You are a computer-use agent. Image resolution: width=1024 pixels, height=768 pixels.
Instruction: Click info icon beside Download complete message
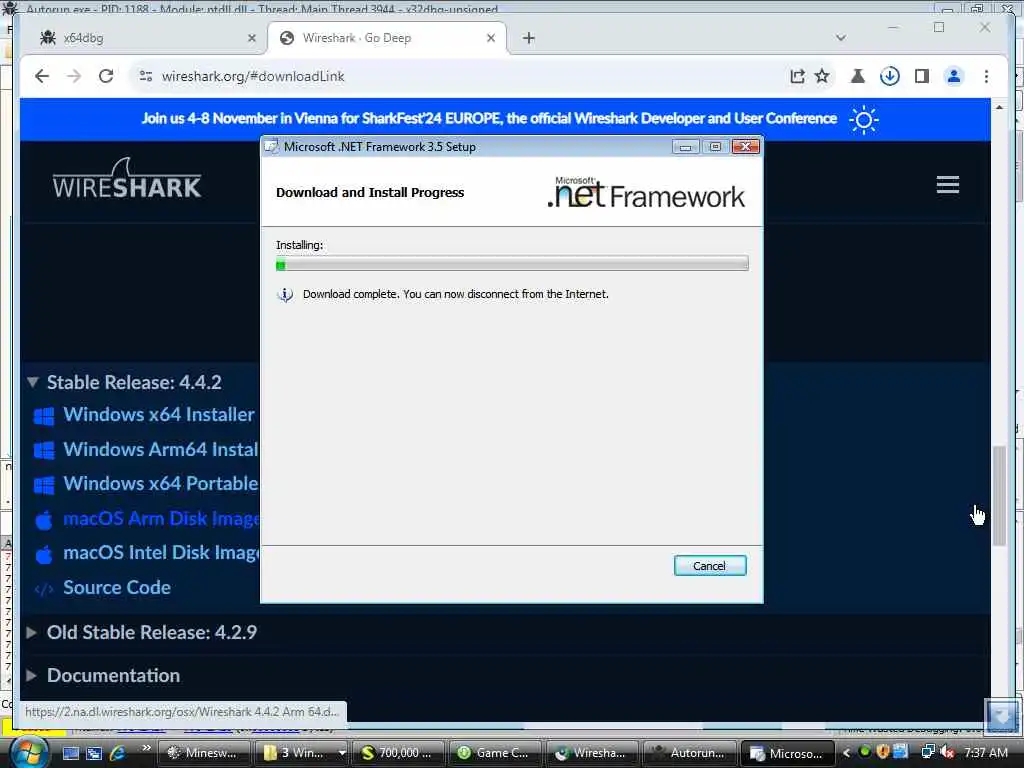[285, 295]
